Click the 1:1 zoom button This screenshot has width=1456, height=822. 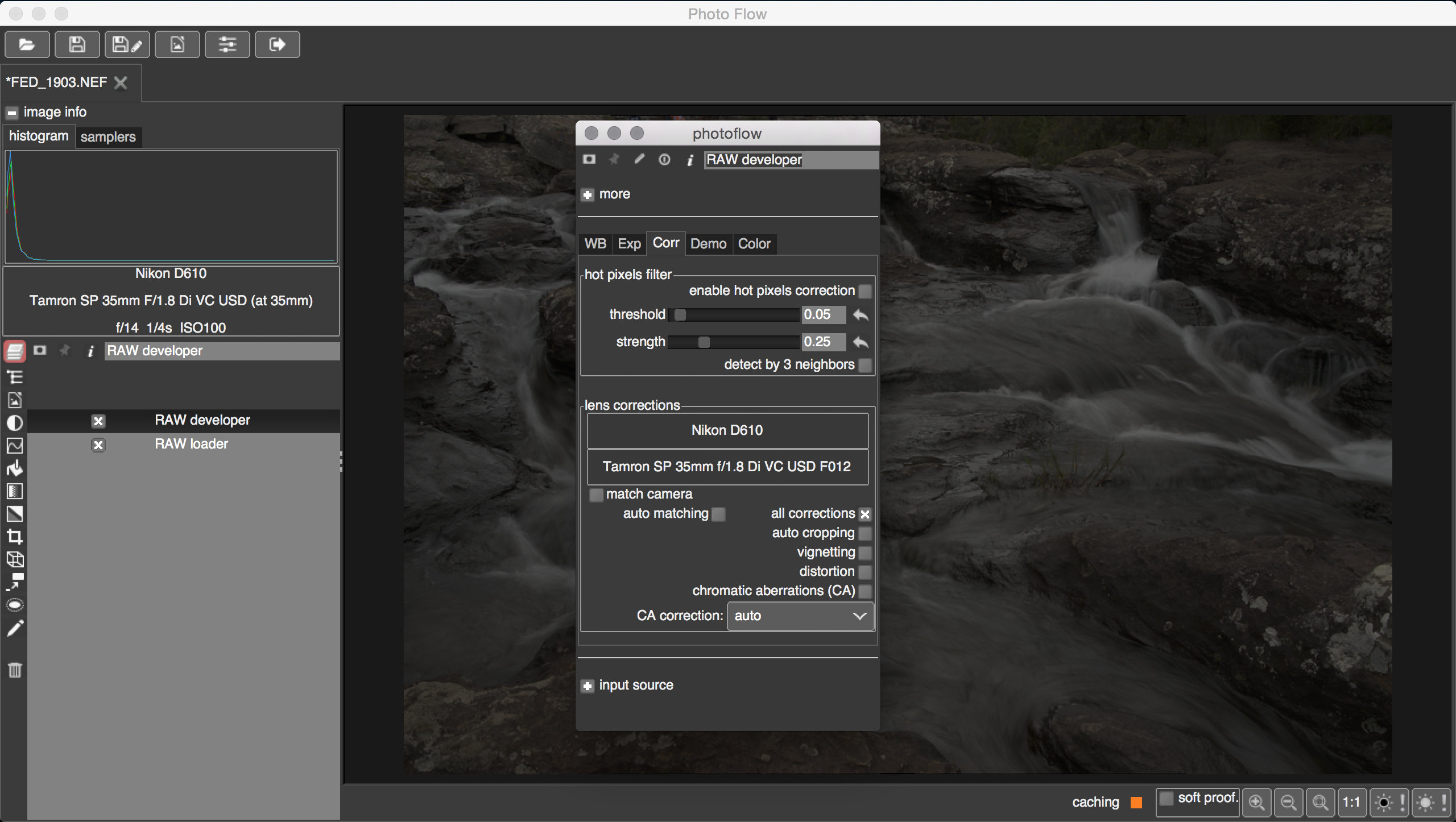(x=1351, y=802)
